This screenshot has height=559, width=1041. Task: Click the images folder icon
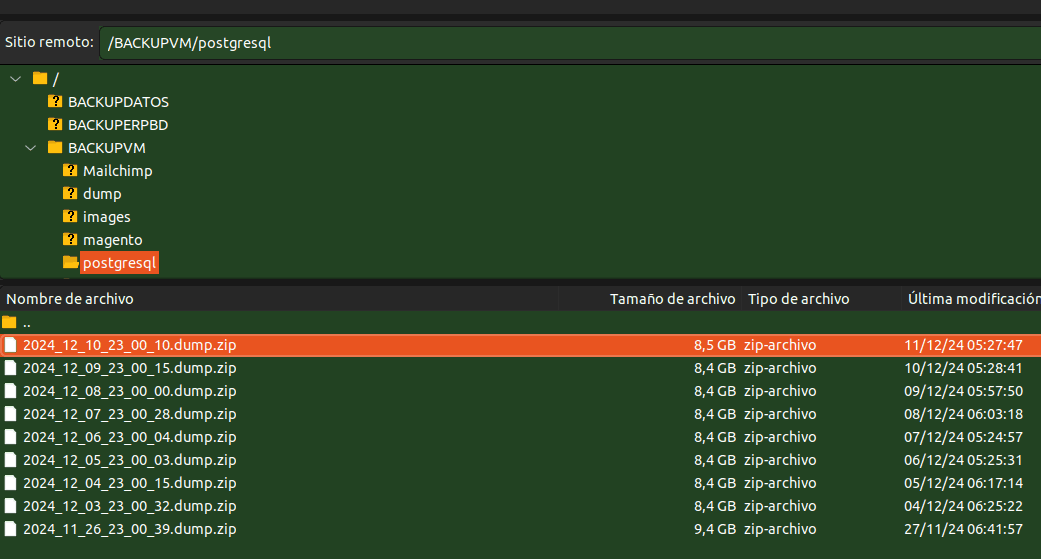tap(70, 217)
